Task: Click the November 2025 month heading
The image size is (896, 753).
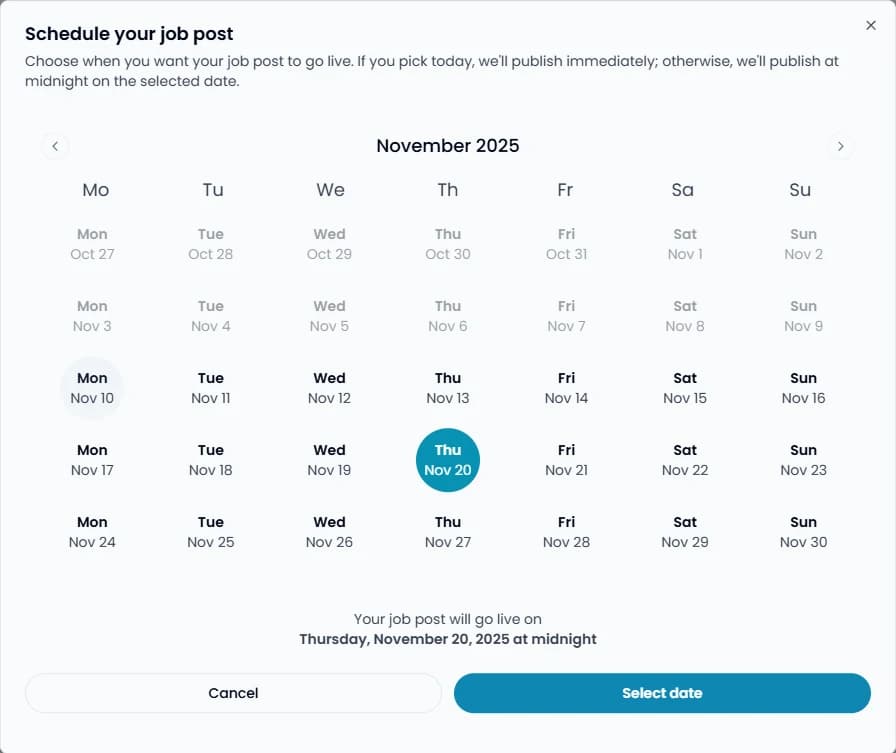Action: tap(447, 146)
